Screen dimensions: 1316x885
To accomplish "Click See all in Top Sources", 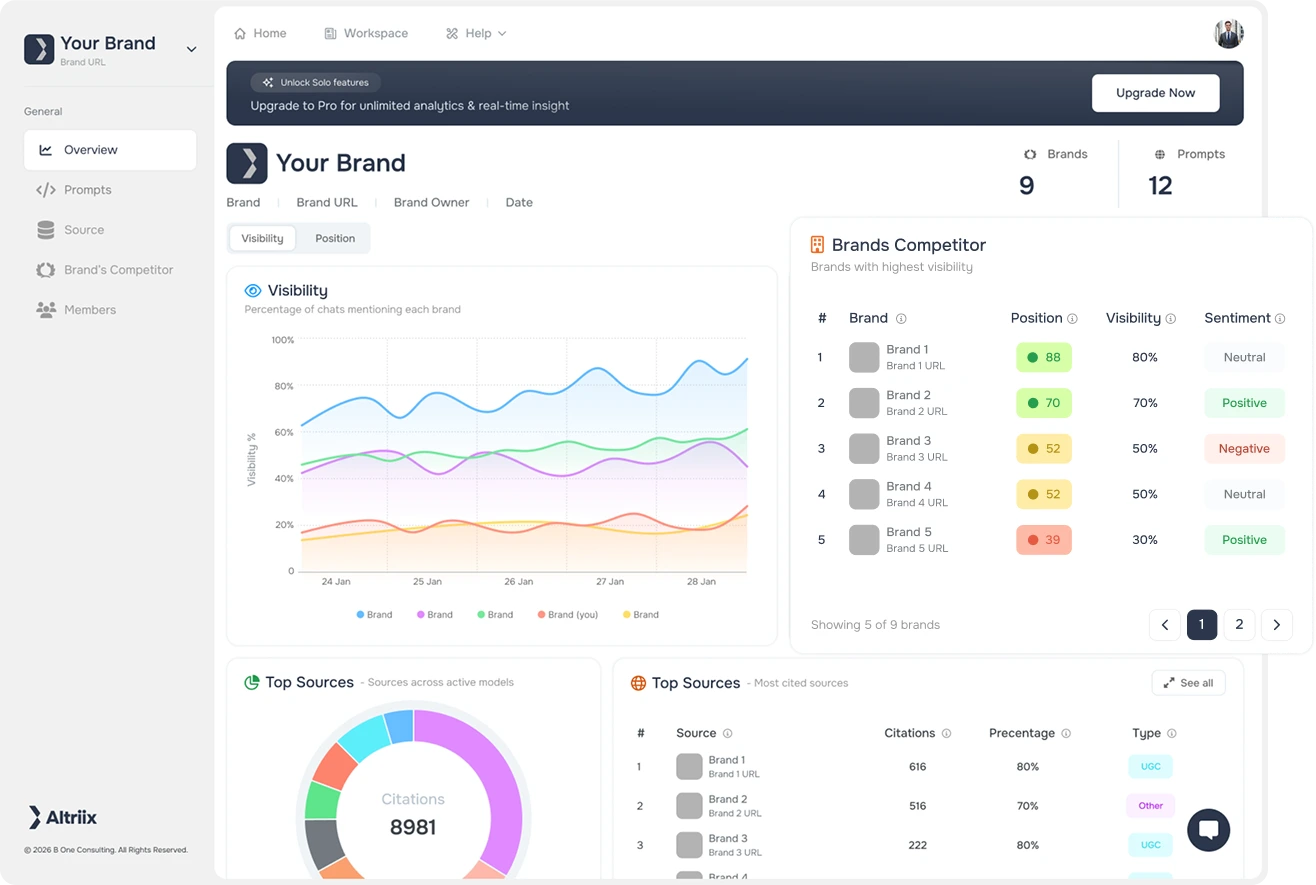I will pyautogui.click(x=1188, y=683).
